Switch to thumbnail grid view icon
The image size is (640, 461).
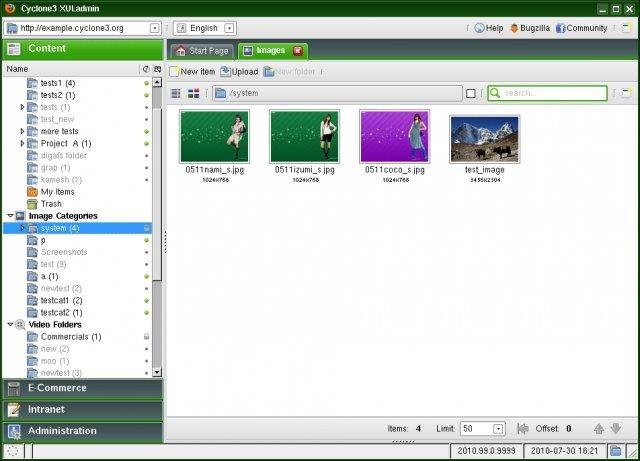coord(194,93)
